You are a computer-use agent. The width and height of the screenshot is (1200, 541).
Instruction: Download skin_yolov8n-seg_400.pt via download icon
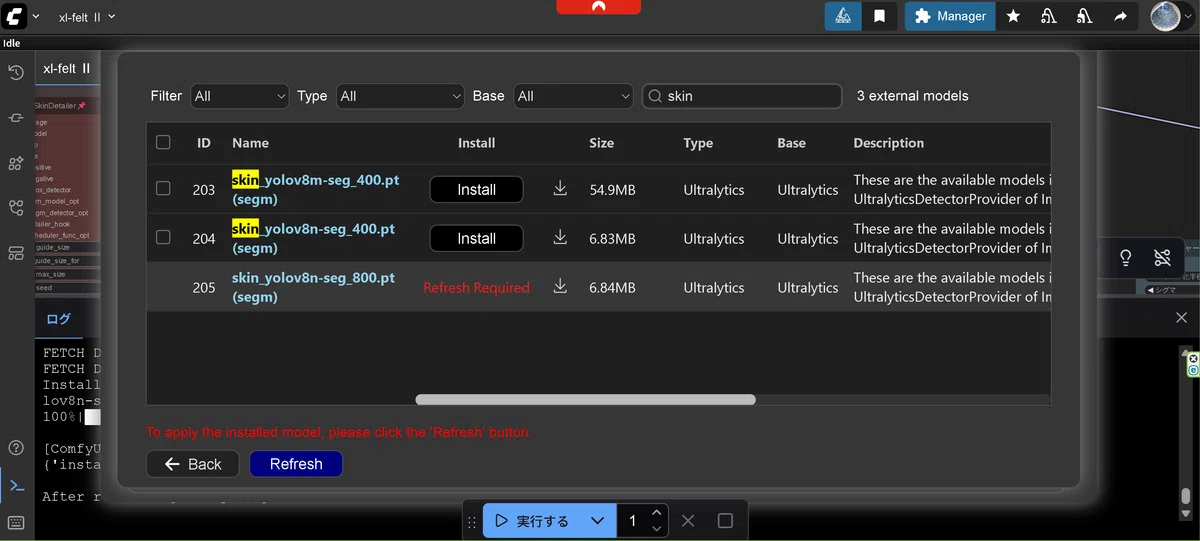tap(560, 237)
